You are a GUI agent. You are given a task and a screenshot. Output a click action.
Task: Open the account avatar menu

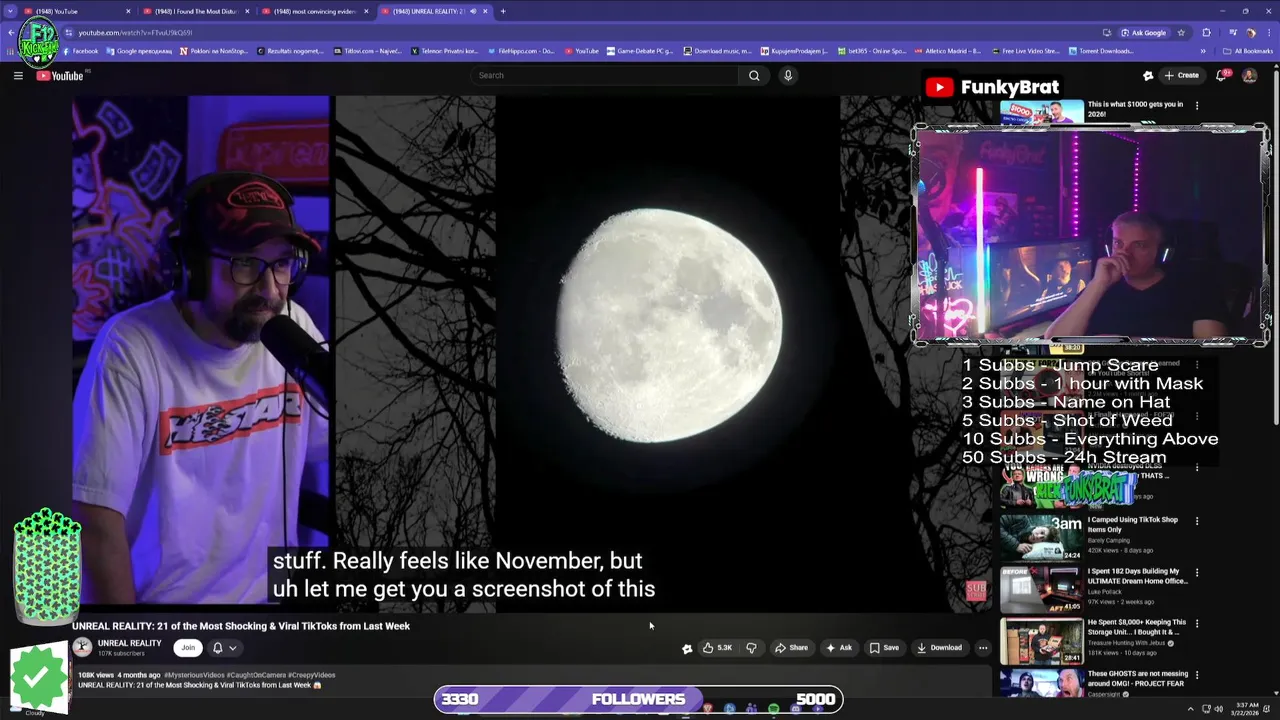(x=1249, y=75)
